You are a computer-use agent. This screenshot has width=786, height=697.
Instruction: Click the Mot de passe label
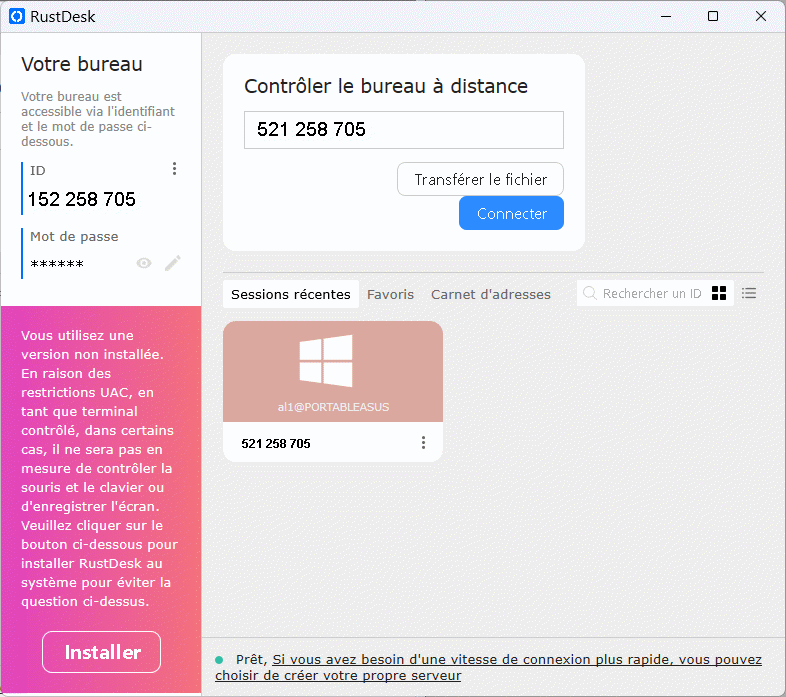pos(74,237)
